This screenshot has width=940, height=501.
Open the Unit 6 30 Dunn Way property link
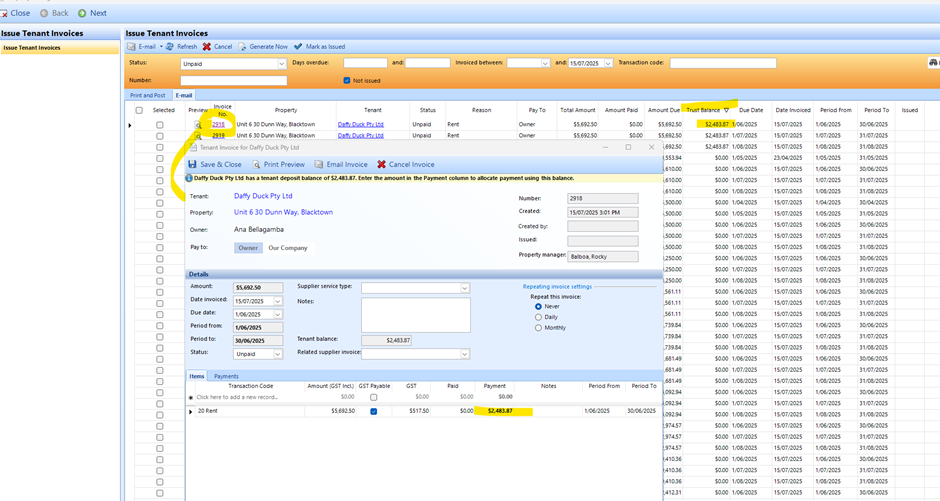[284, 212]
